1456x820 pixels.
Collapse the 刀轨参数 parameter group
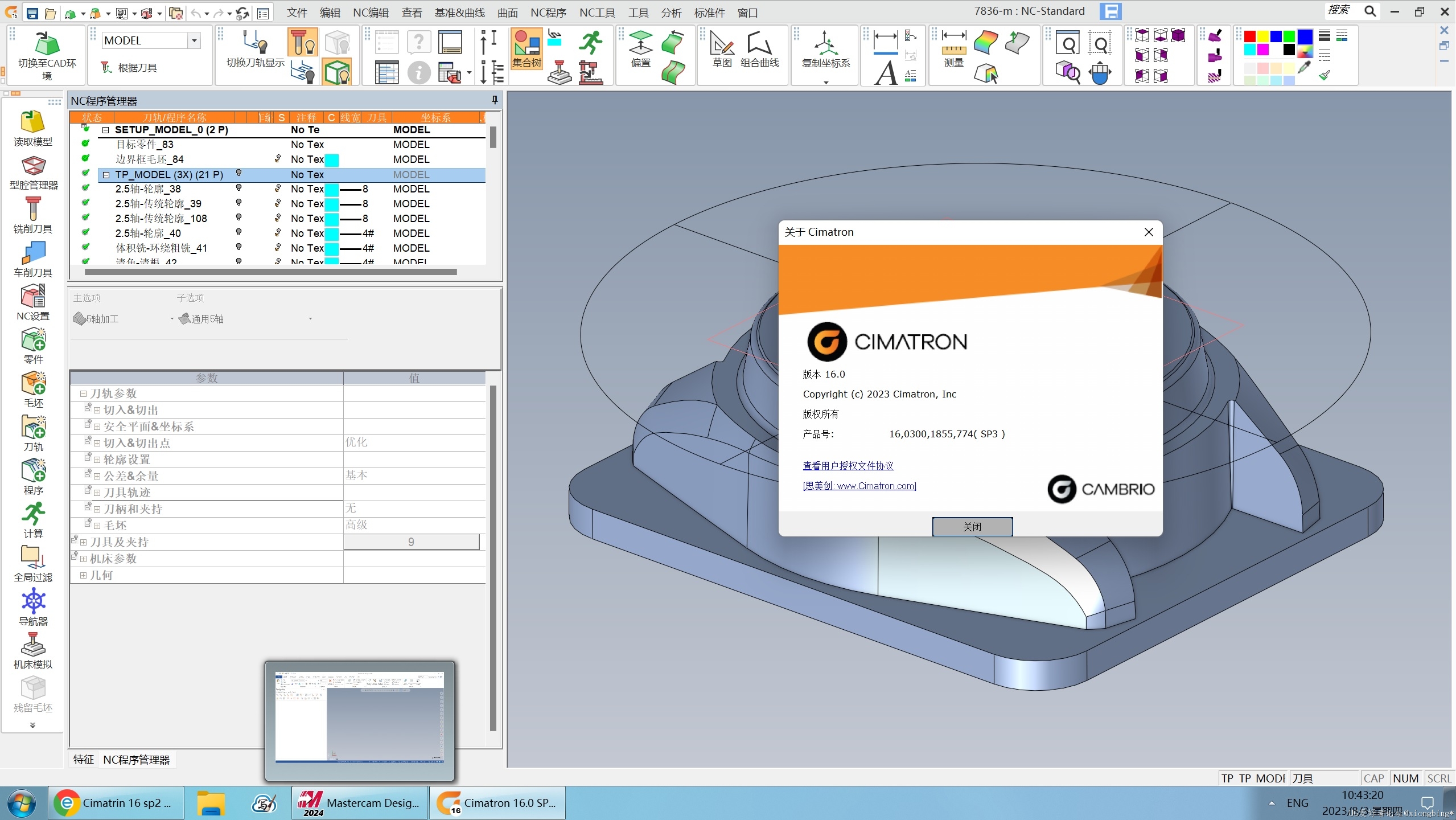(x=83, y=393)
